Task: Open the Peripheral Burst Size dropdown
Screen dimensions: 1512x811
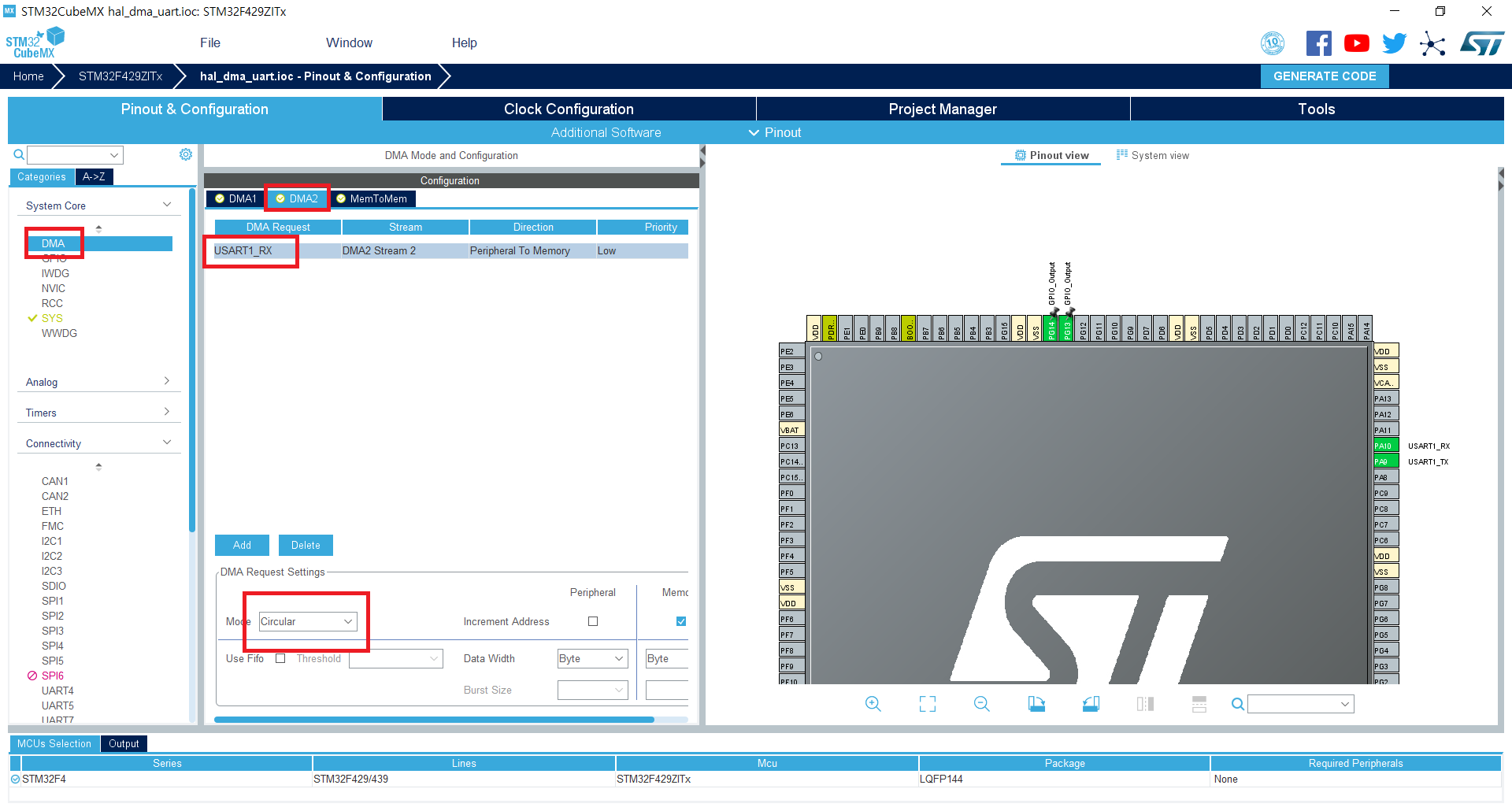Action: click(592, 690)
